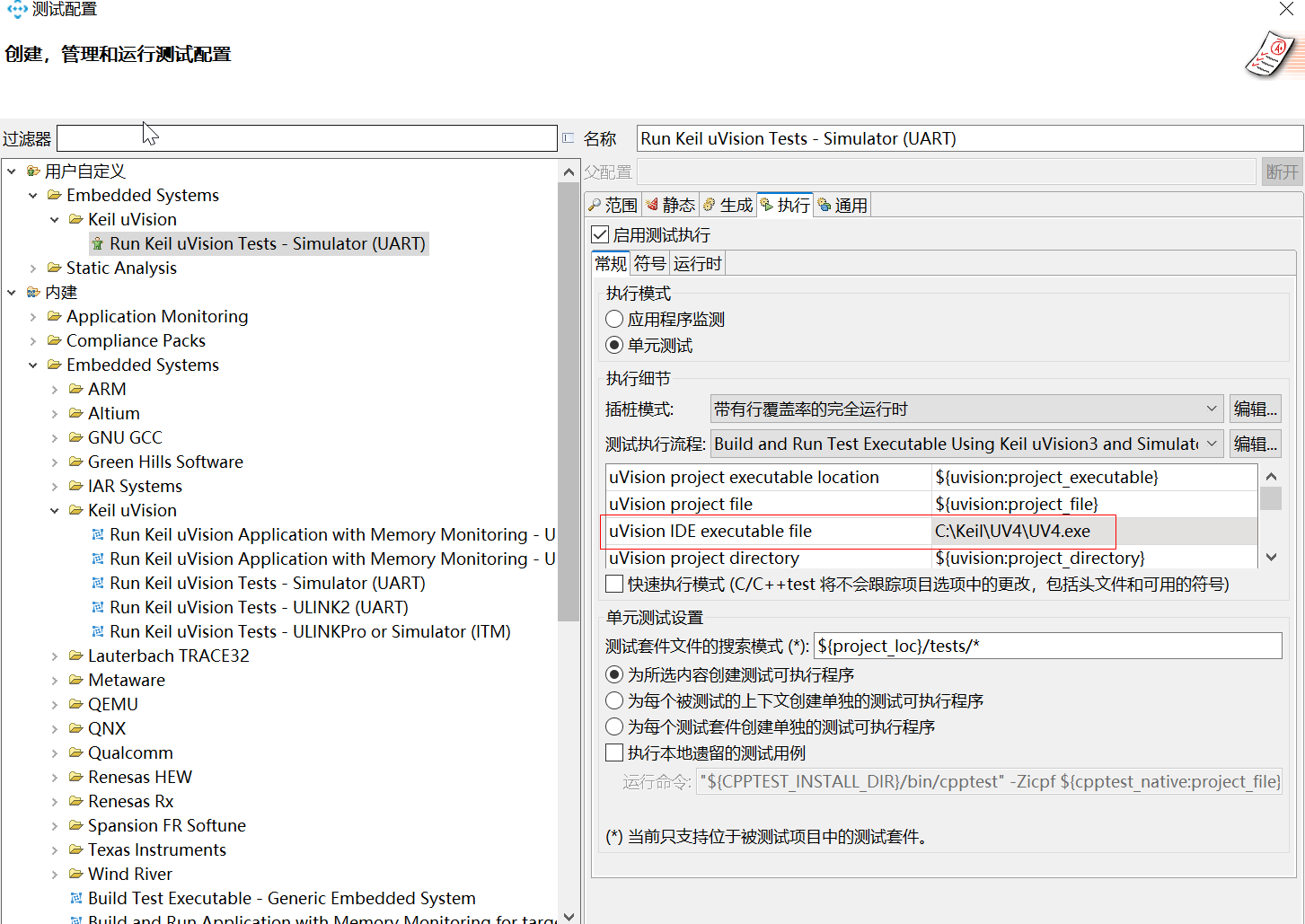The height and width of the screenshot is (924, 1305).
Task: Click folder icon of user-defined Embedded Systems
Action: (55, 195)
